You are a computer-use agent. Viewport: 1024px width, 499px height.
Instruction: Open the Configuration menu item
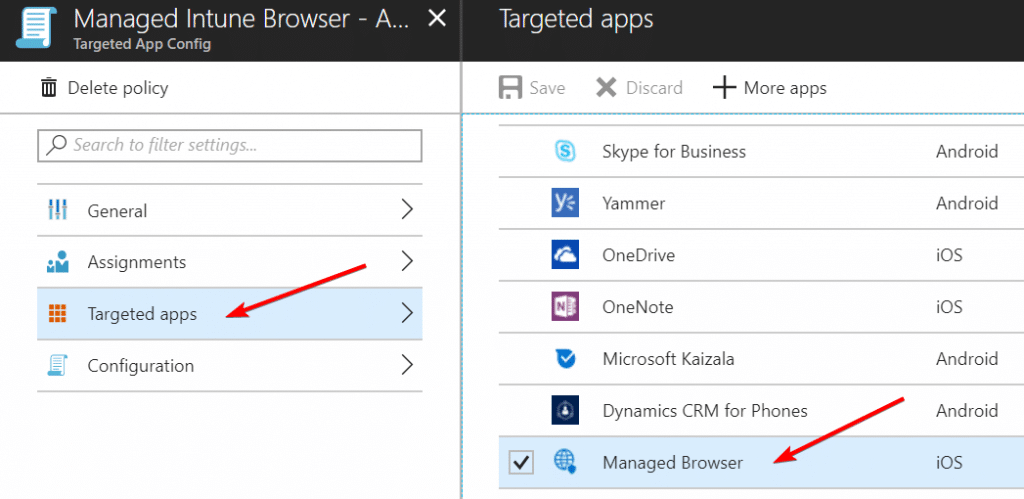140,366
